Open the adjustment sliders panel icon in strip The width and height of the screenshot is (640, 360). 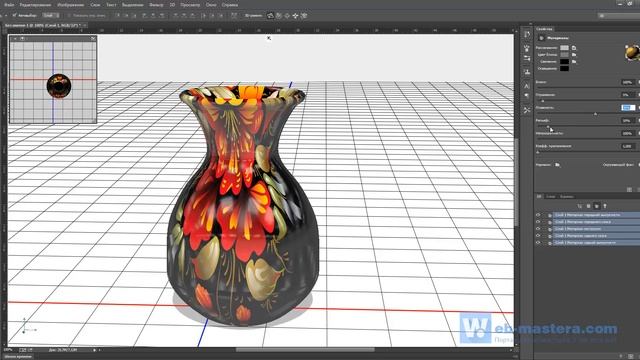527,59
